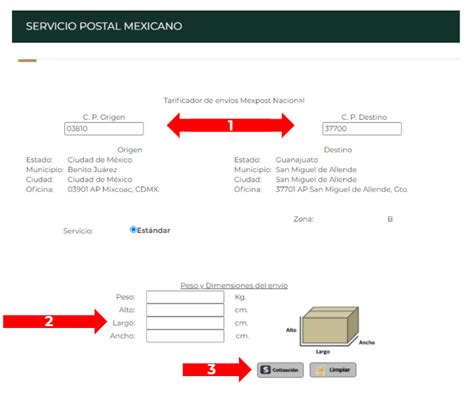Click the Ancho label beside the box image
The image size is (474, 399).
tap(367, 342)
